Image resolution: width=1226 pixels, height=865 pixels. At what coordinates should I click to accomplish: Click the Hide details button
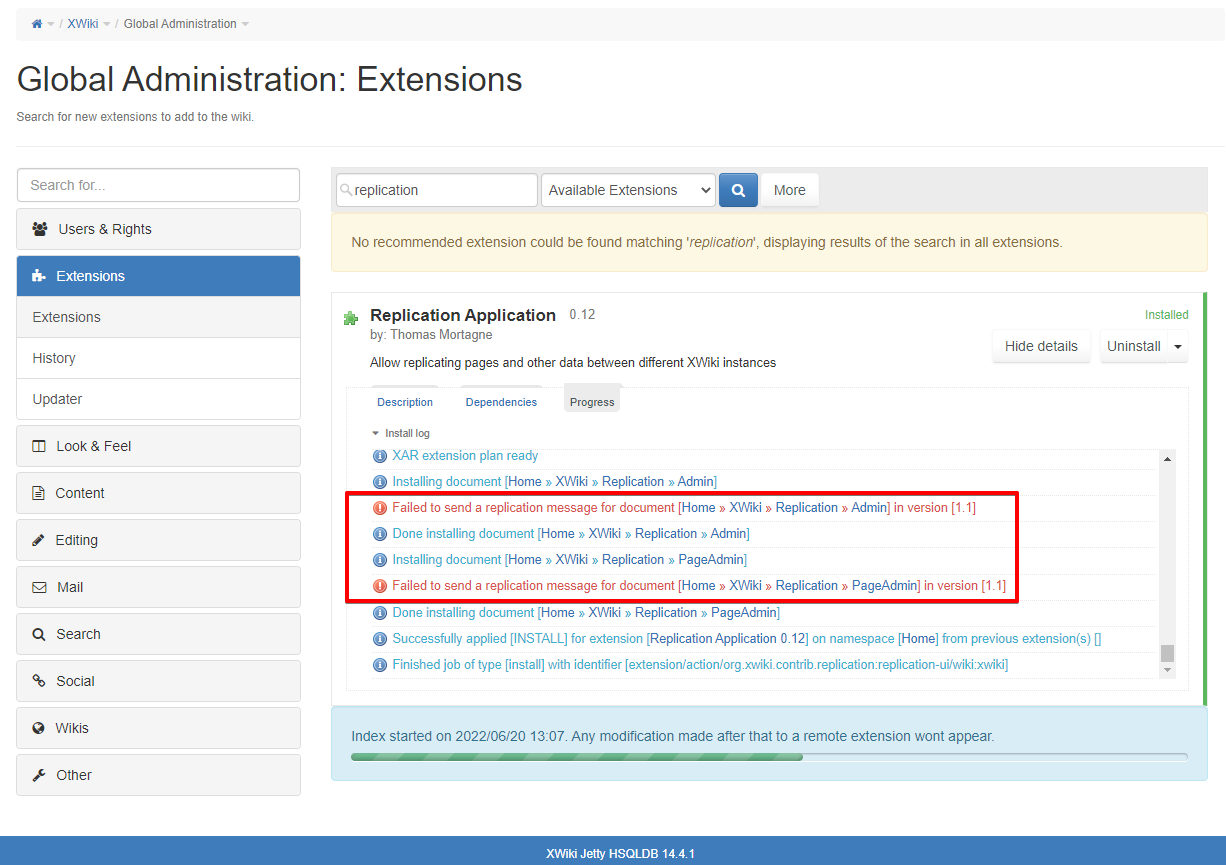[x=1041, y=346]
